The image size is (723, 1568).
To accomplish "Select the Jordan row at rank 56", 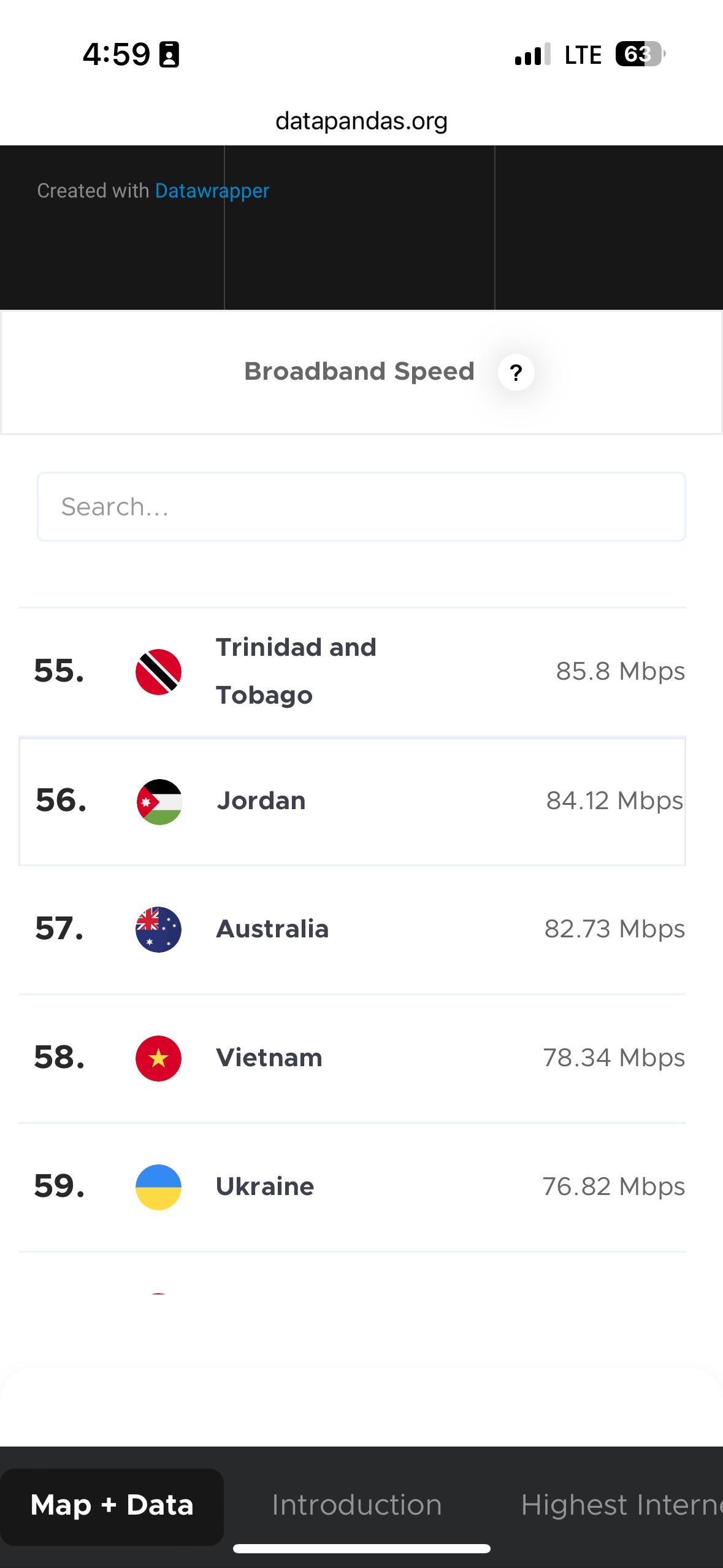I will point(352,802).
